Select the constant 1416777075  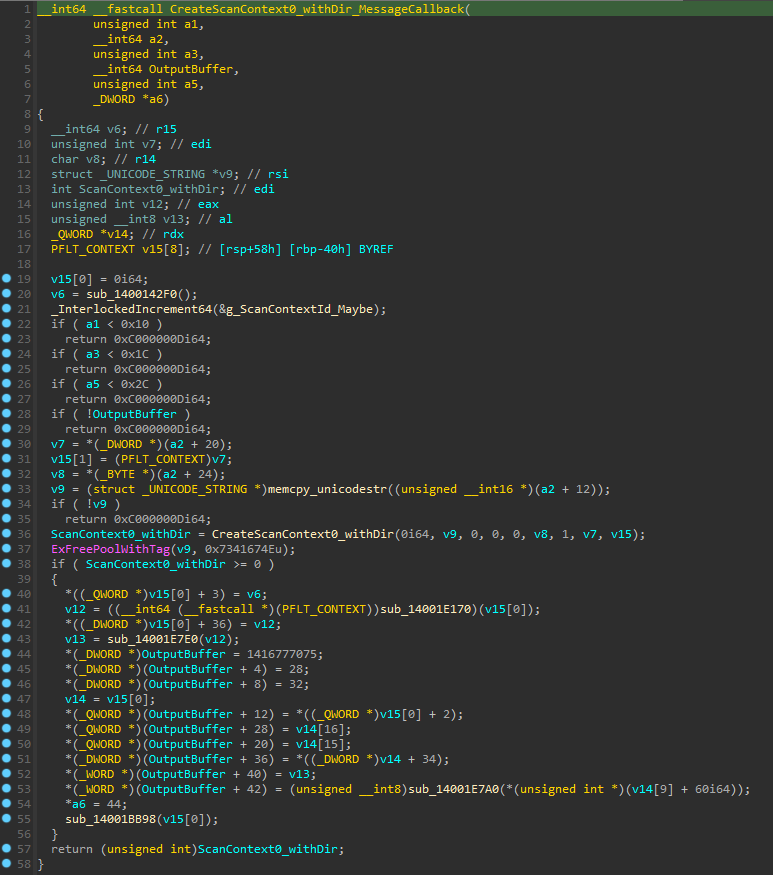click(282, 654)
